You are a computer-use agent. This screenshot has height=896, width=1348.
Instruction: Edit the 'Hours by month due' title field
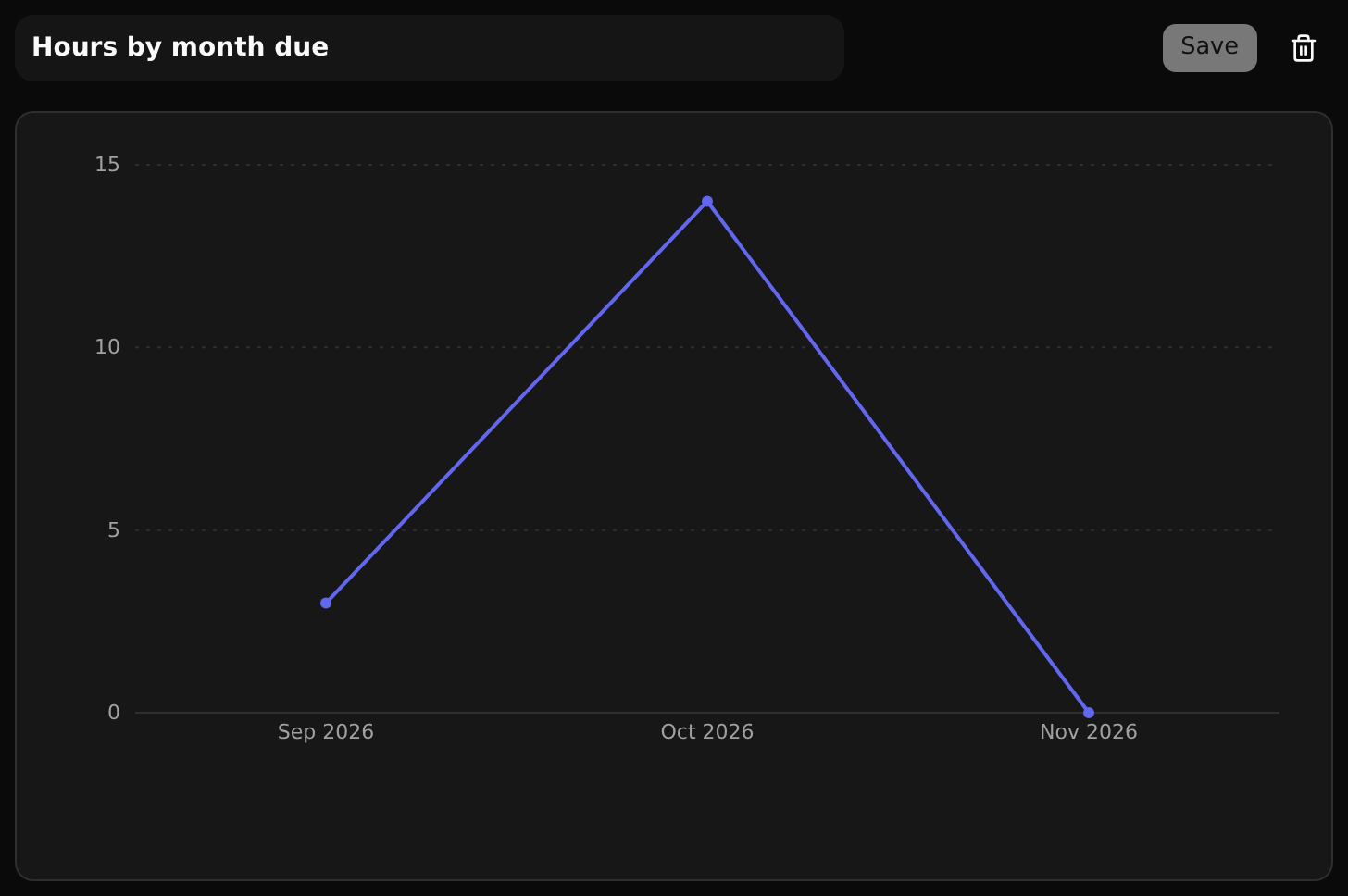click(x=430, y=48)
